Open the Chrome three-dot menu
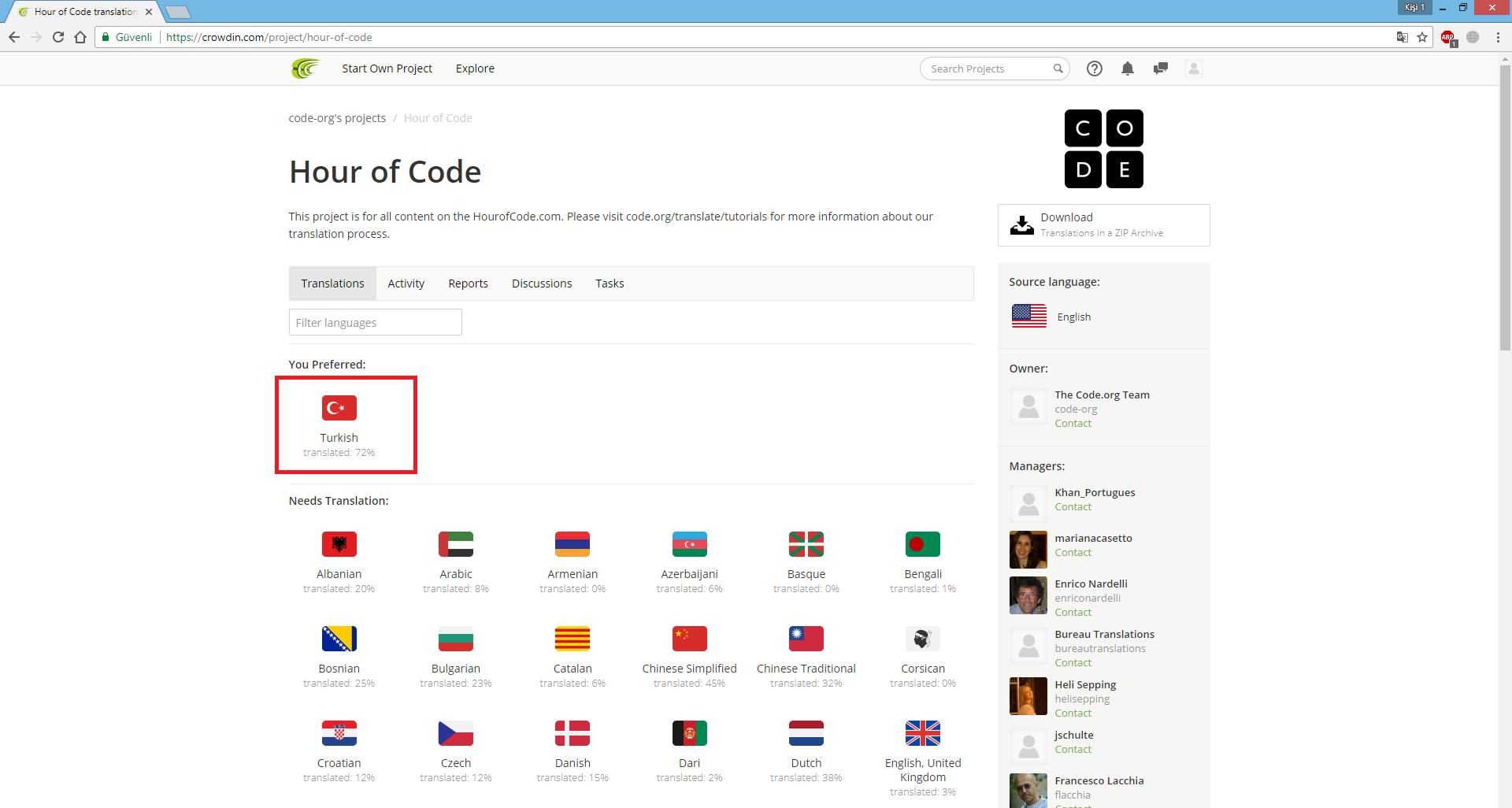The width and height of the screenshot is (1512, 808). point(1498,37)
